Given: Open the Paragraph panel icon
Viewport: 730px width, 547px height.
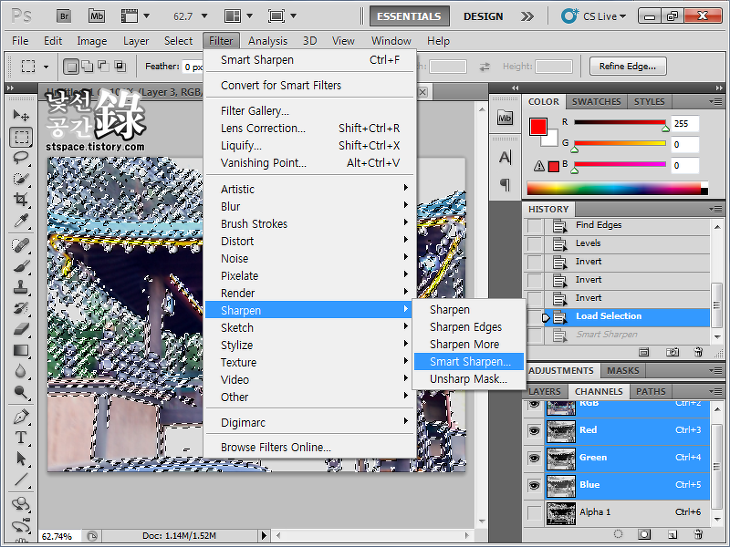Looking at the screenshot, I should point(505,184).
